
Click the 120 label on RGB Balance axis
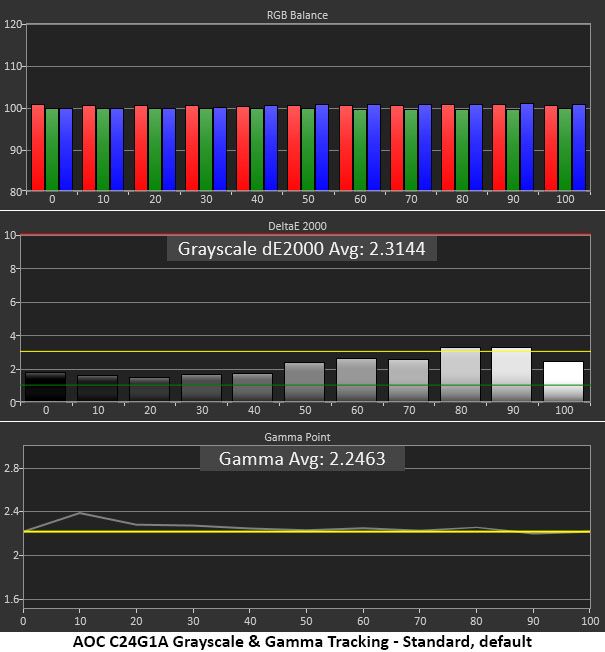coord(12,25)
